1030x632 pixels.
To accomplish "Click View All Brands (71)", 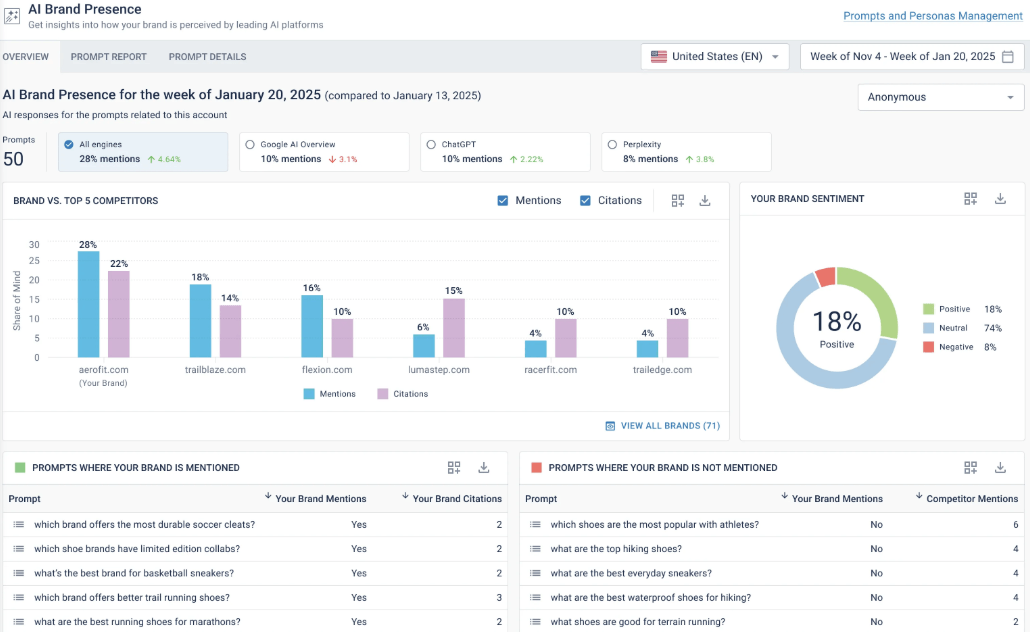I will pos(670,426).
